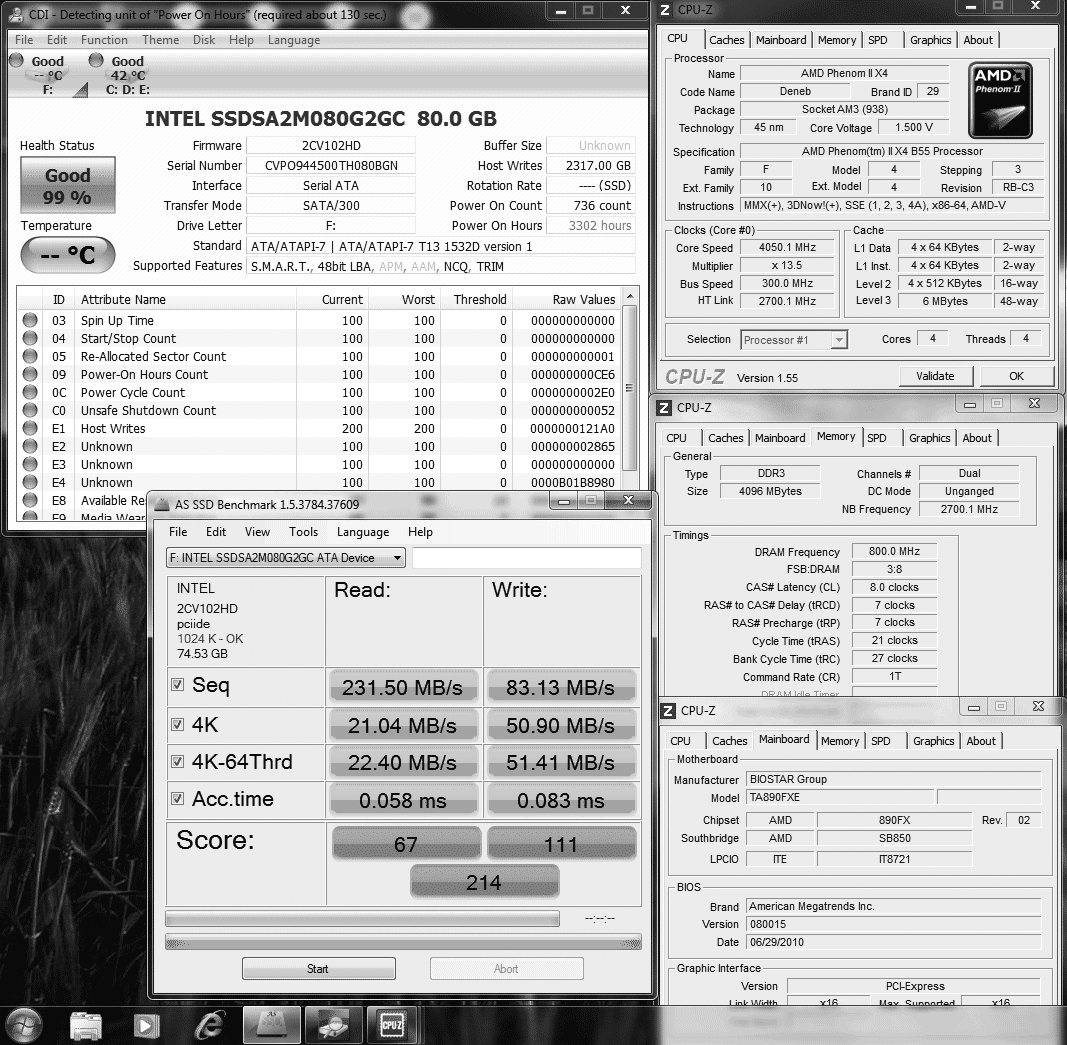Click the C: D: E: drive status orb
Screen dimensions: 1067x1045
96,61
